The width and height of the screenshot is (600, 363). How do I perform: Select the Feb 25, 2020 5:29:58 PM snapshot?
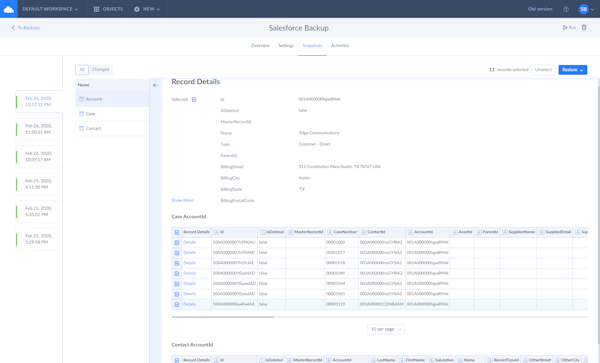pyautogui.click(x=39, y=239)
